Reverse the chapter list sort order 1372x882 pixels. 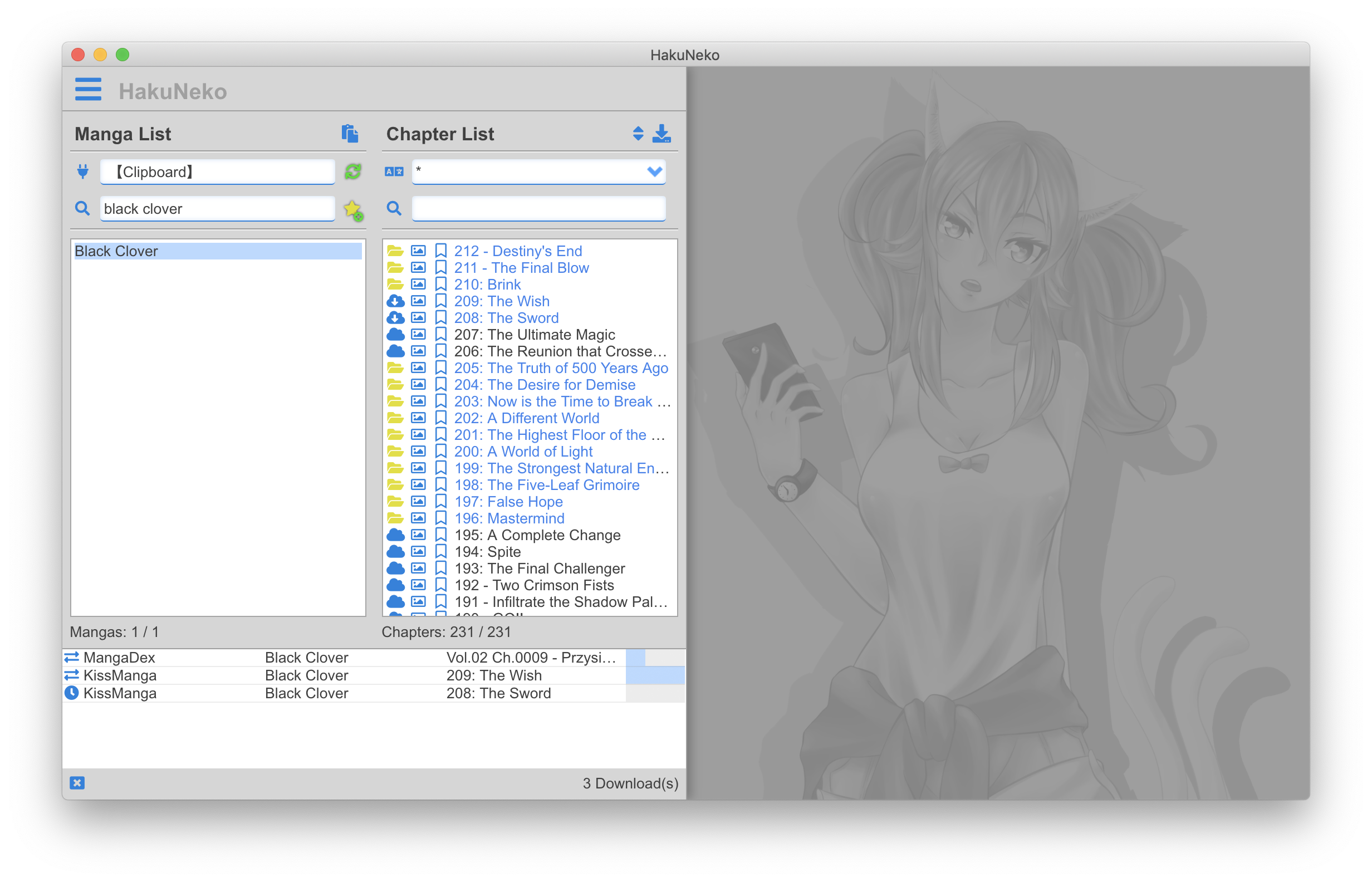[638, 134]
